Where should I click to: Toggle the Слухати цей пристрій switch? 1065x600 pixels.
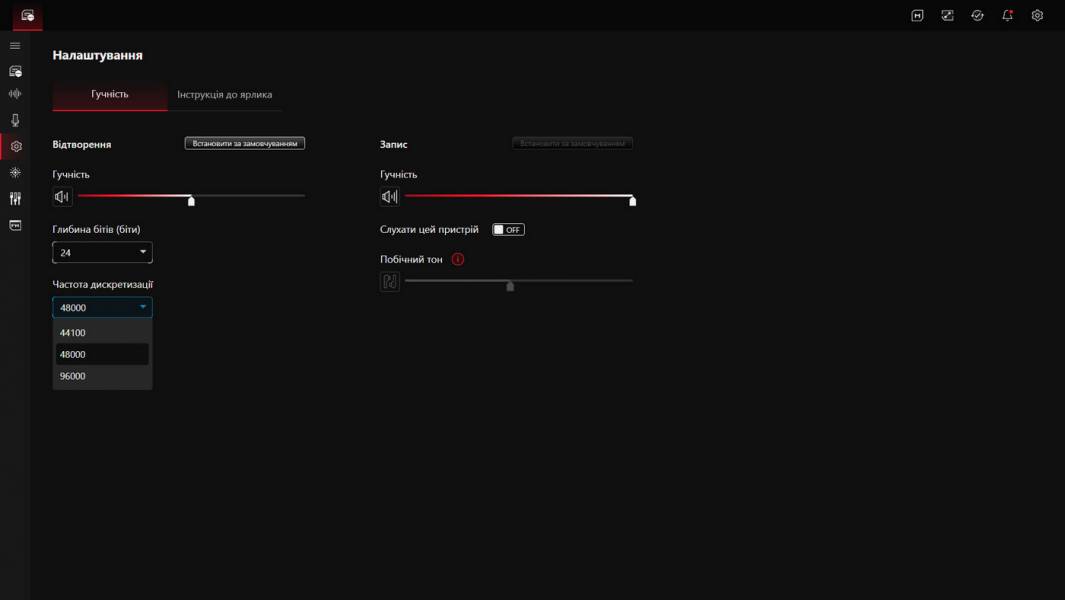508,230
